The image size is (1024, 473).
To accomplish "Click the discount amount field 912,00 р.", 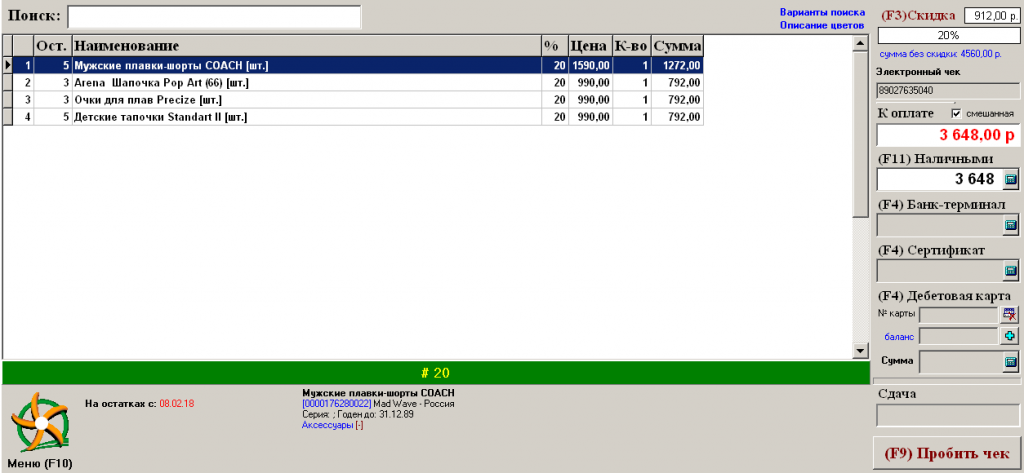I will tap(991, 16).
